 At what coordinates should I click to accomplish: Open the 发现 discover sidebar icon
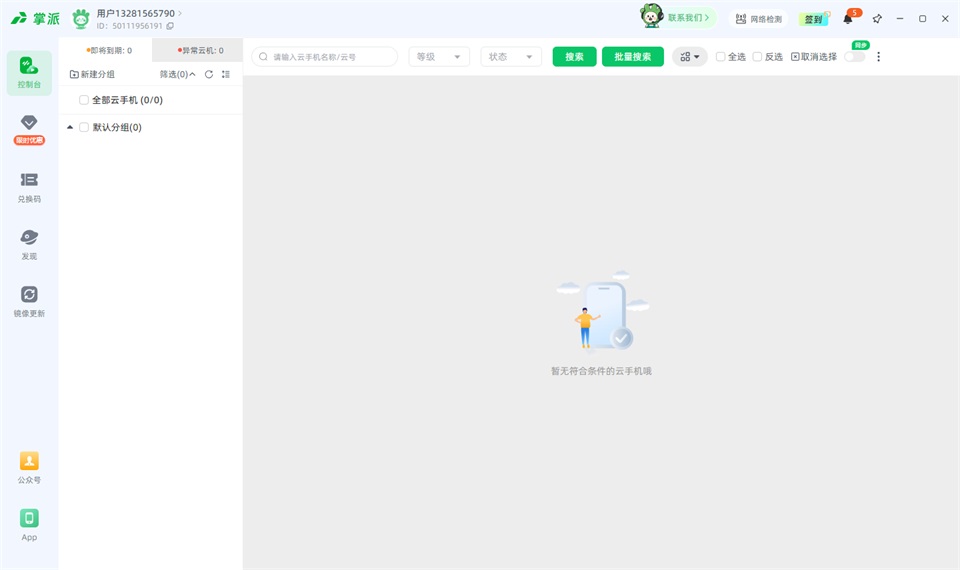click(x=29, y=244)
